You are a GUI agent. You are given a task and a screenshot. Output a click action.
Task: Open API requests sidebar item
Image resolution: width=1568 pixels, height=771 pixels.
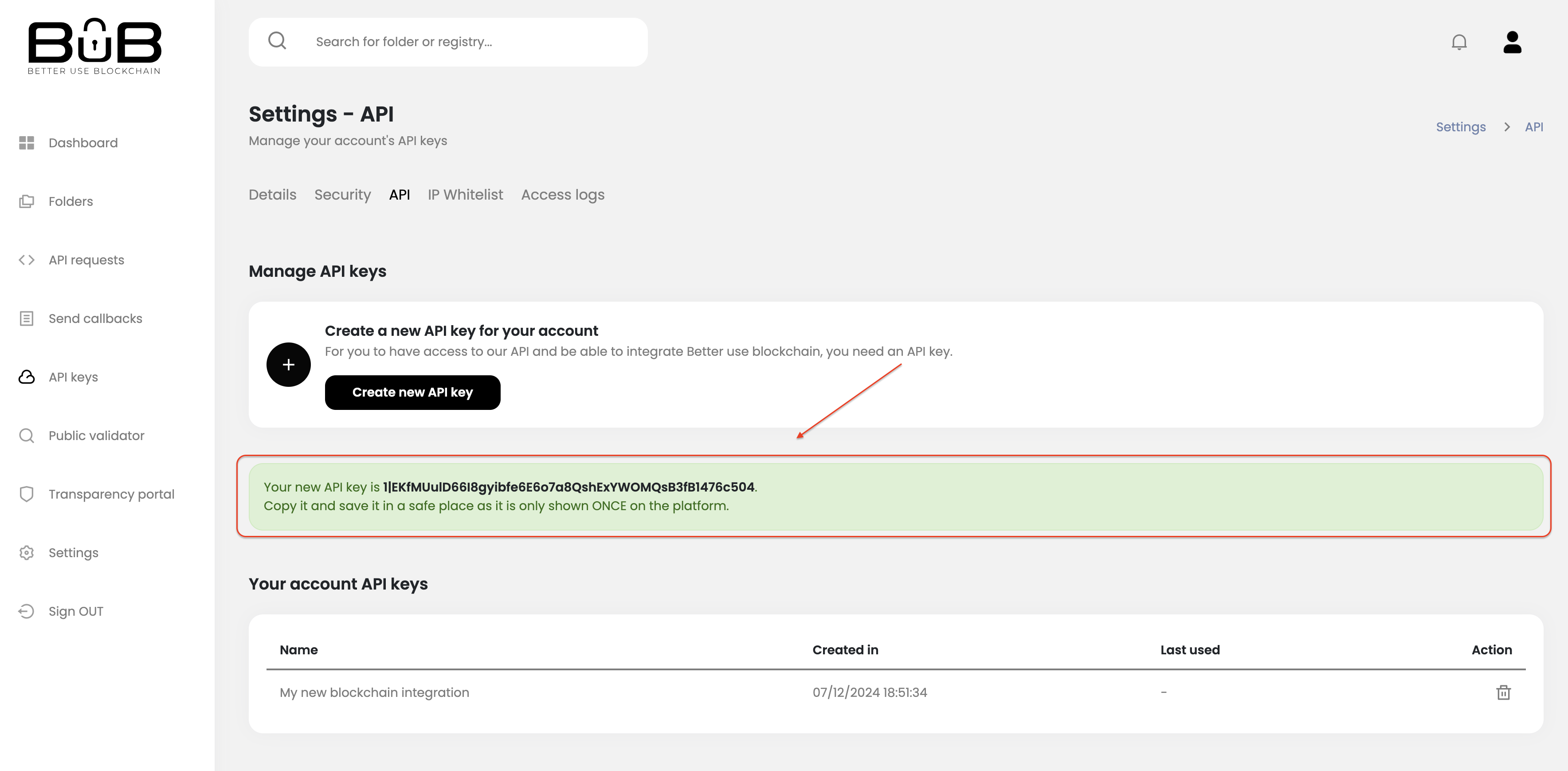click(x=86, y=260)
